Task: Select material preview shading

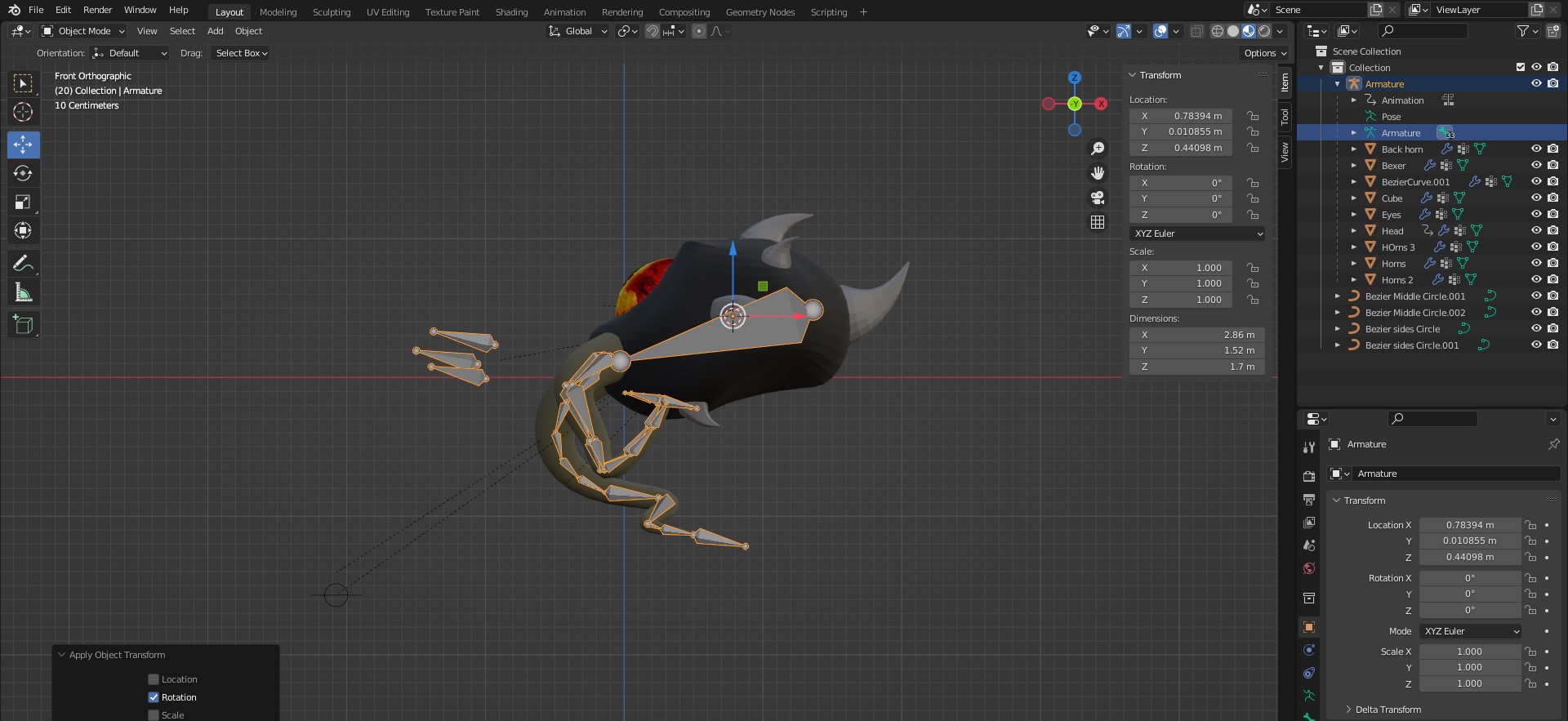Action: click(1249, 31)
